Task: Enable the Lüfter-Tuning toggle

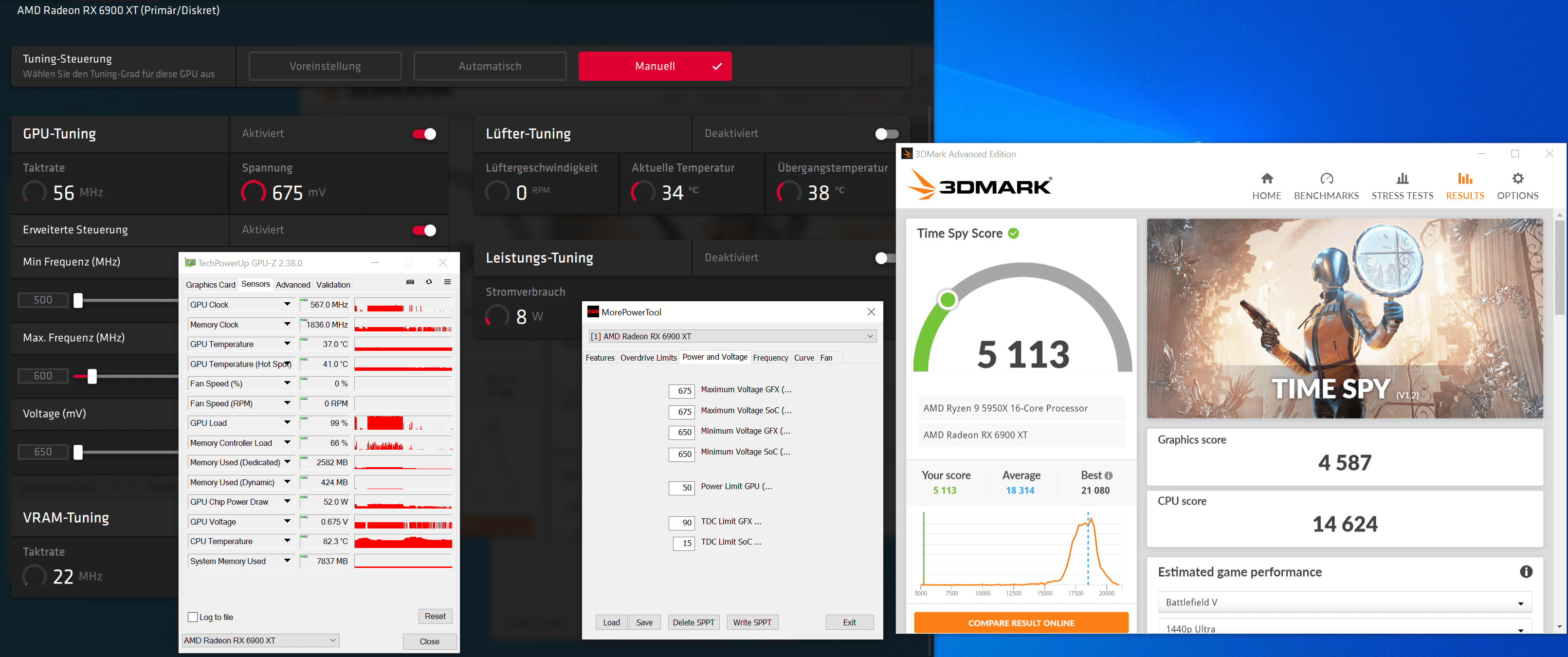Action: (x=886, y=134)
